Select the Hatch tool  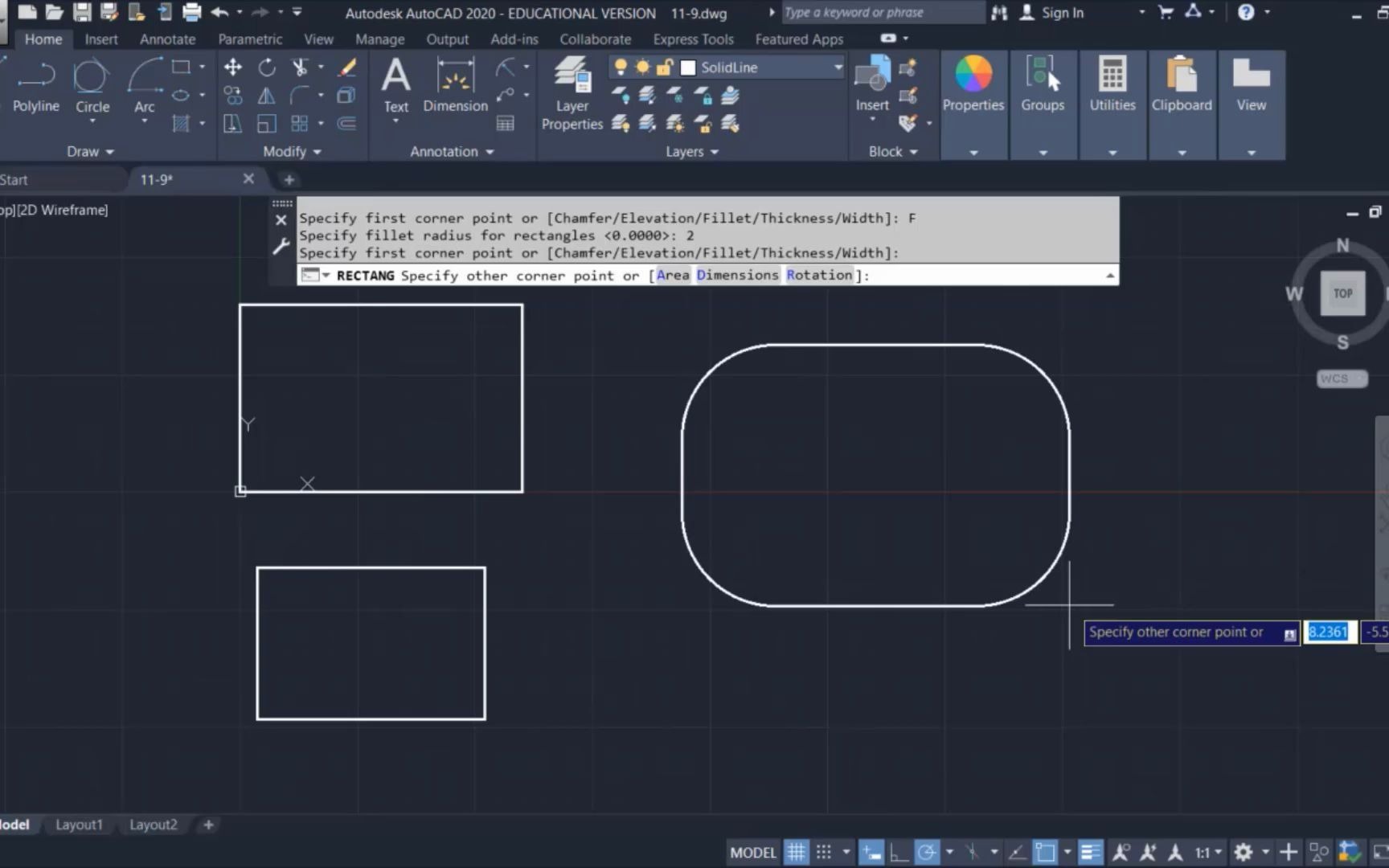point(182,124)
